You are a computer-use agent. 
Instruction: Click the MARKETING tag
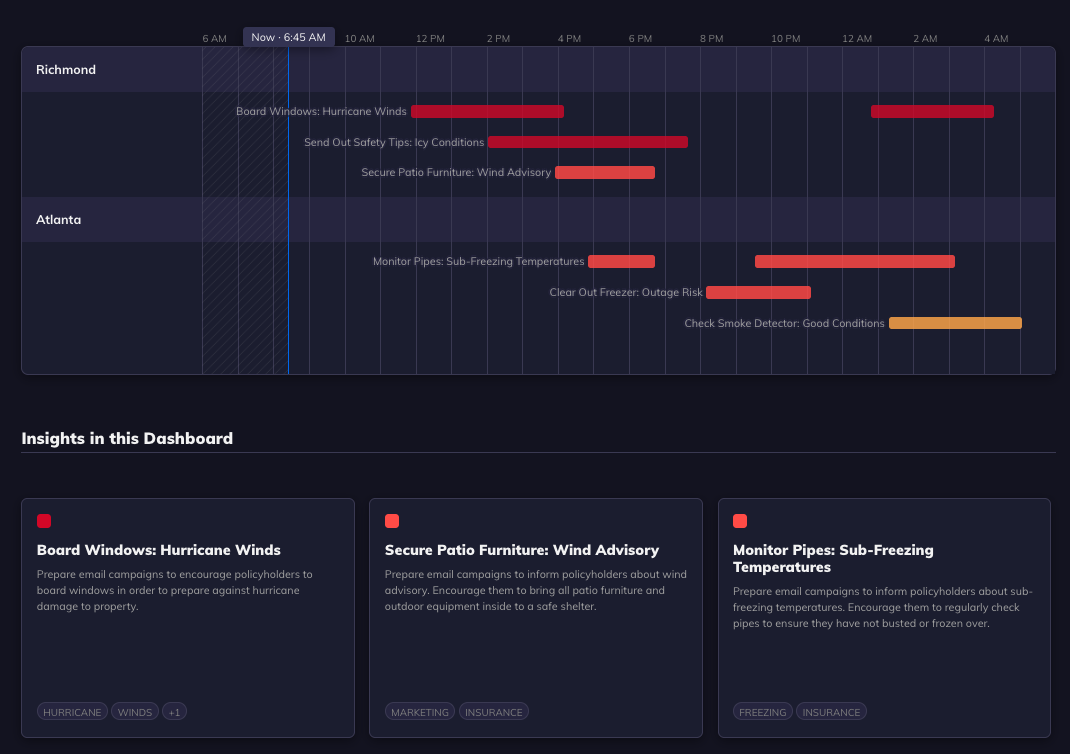(420, 712)
